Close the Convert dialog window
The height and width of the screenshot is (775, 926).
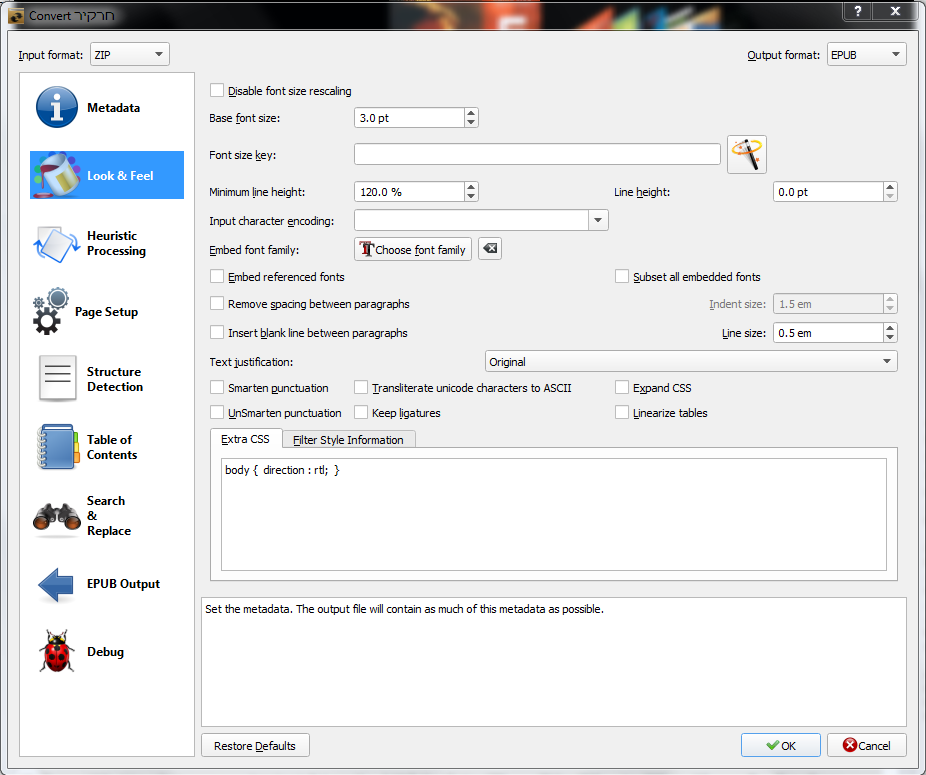895,11
